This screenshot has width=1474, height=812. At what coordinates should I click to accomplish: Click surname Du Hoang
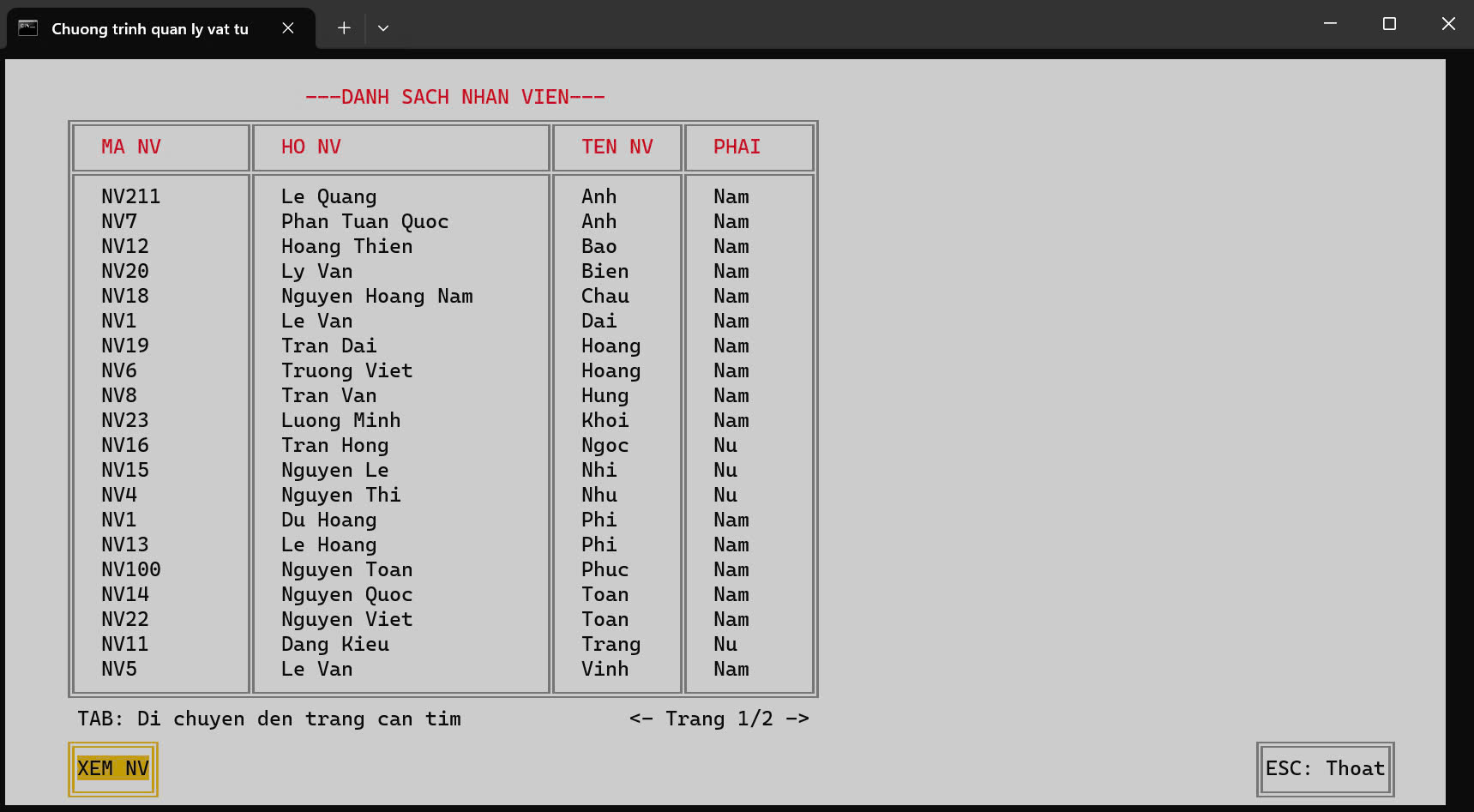tap(329, 520)
